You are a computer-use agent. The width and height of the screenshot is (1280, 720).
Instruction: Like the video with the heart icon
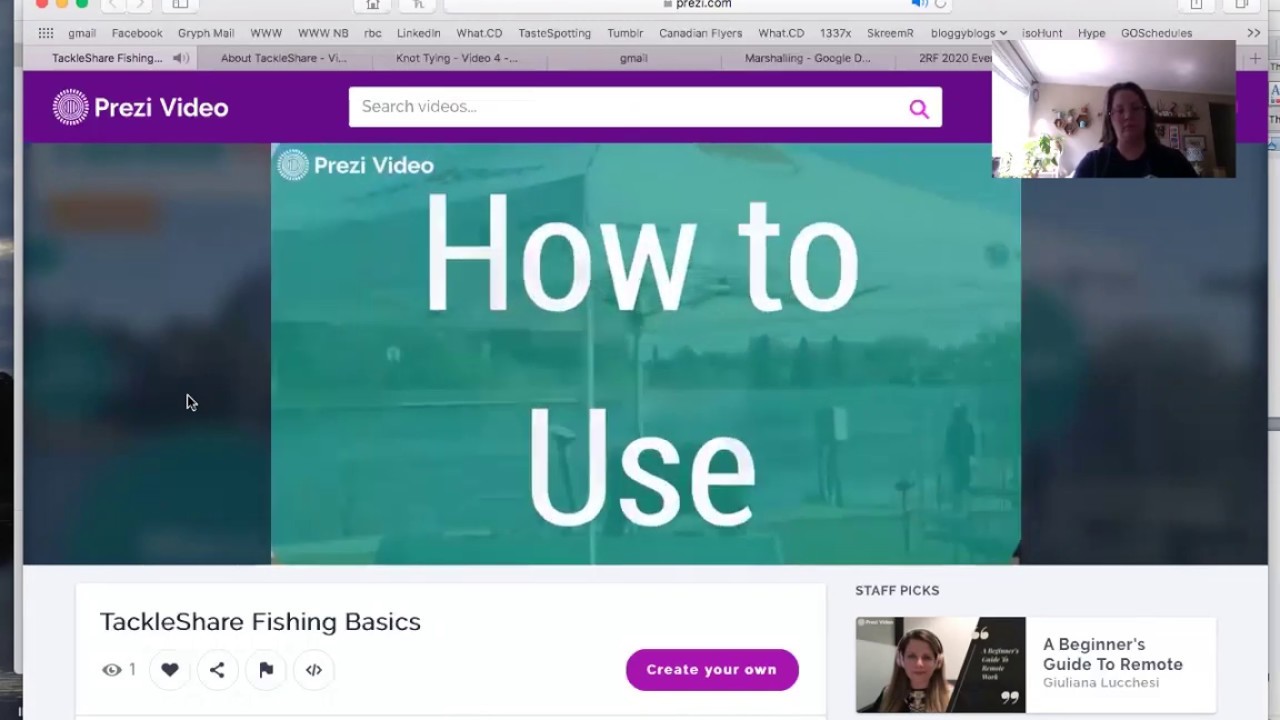tap(170, 670)
